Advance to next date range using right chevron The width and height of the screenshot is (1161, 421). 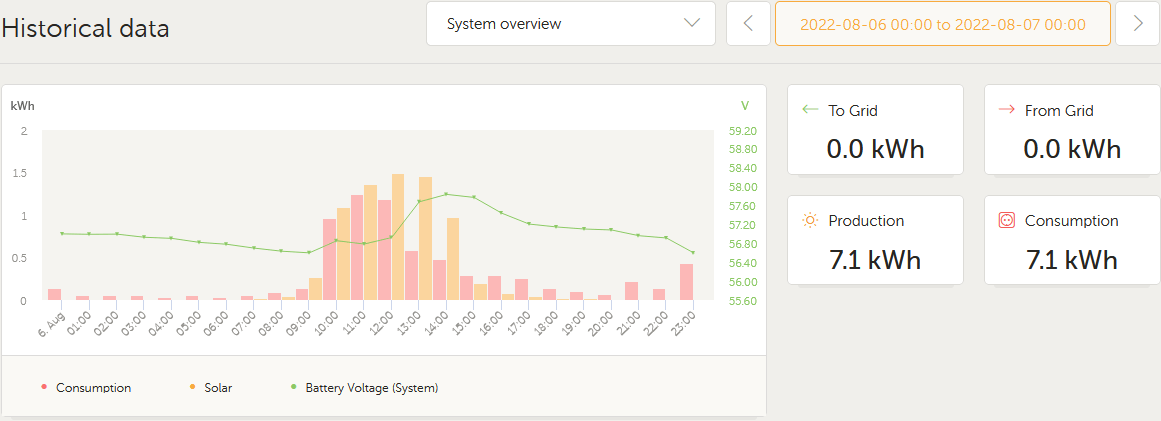coord(1137,24)
